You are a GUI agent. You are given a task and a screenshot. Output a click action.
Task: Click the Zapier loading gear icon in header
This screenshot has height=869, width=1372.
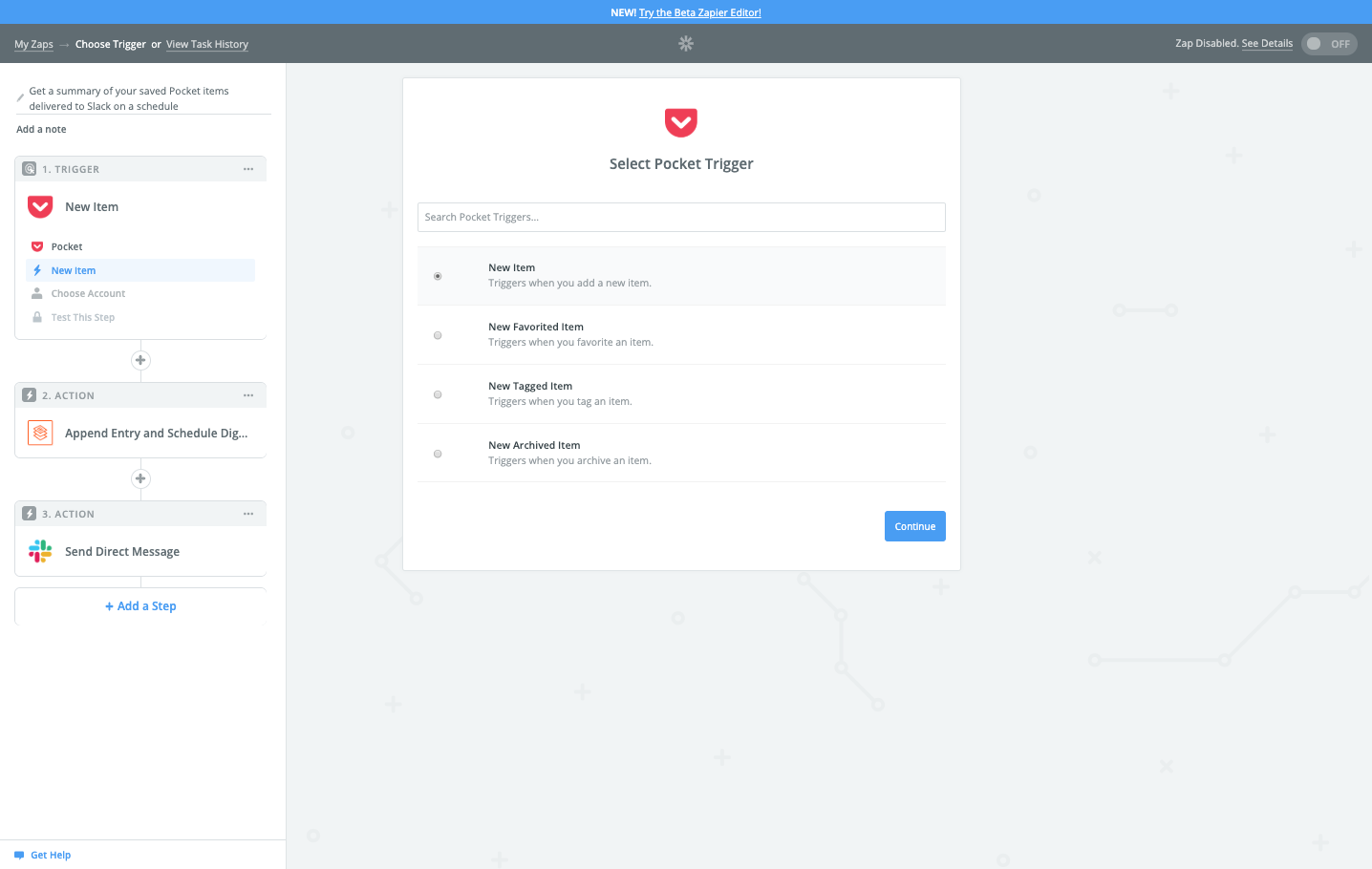click(686, 44)
